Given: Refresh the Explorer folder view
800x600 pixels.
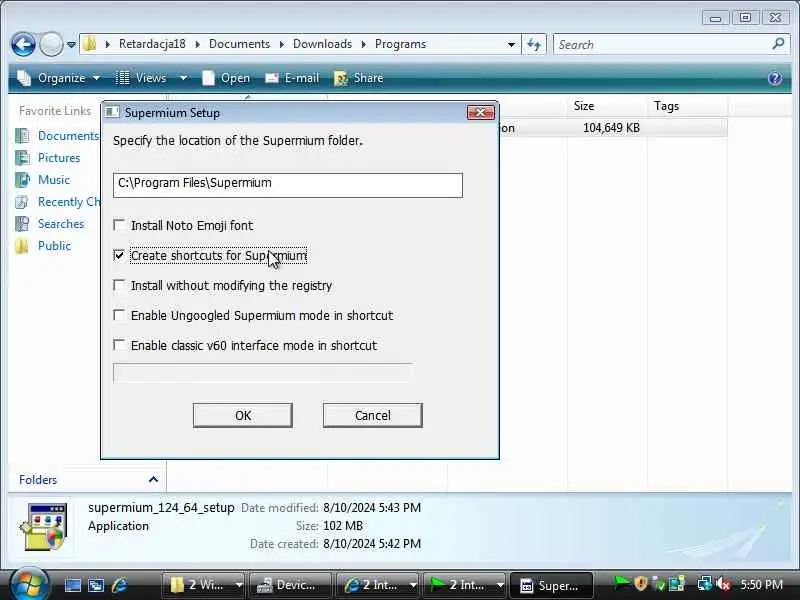Looking at the screenshot, I should 534,44.
